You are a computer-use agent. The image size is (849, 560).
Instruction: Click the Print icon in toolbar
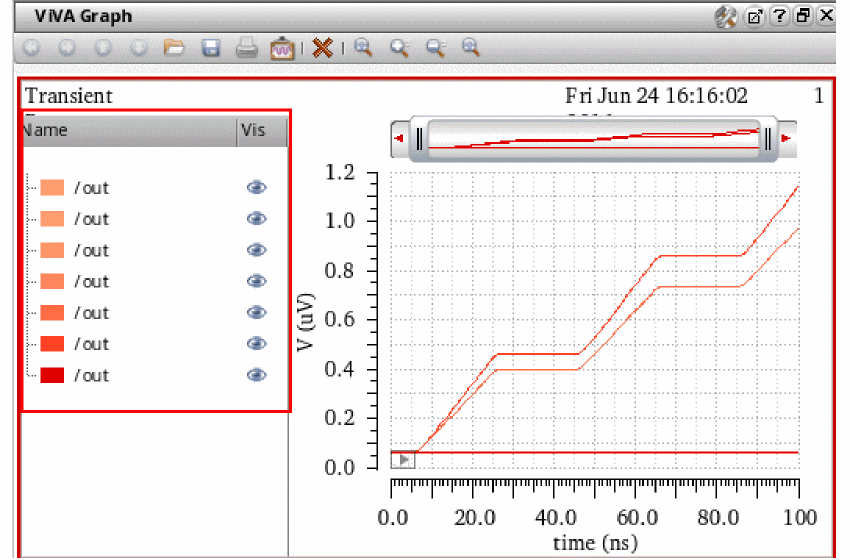pos(247,48)
